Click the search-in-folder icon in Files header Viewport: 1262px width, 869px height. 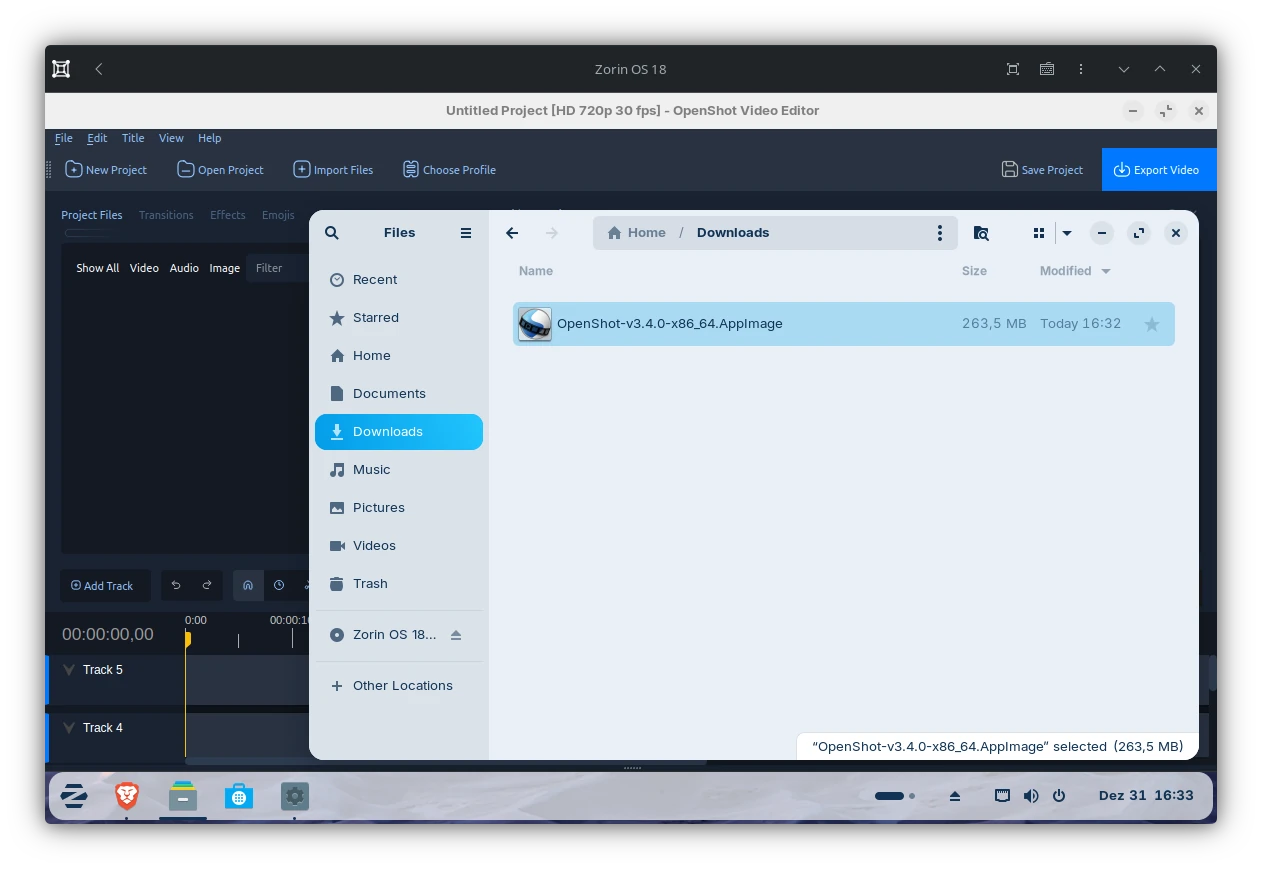[981, 233]
